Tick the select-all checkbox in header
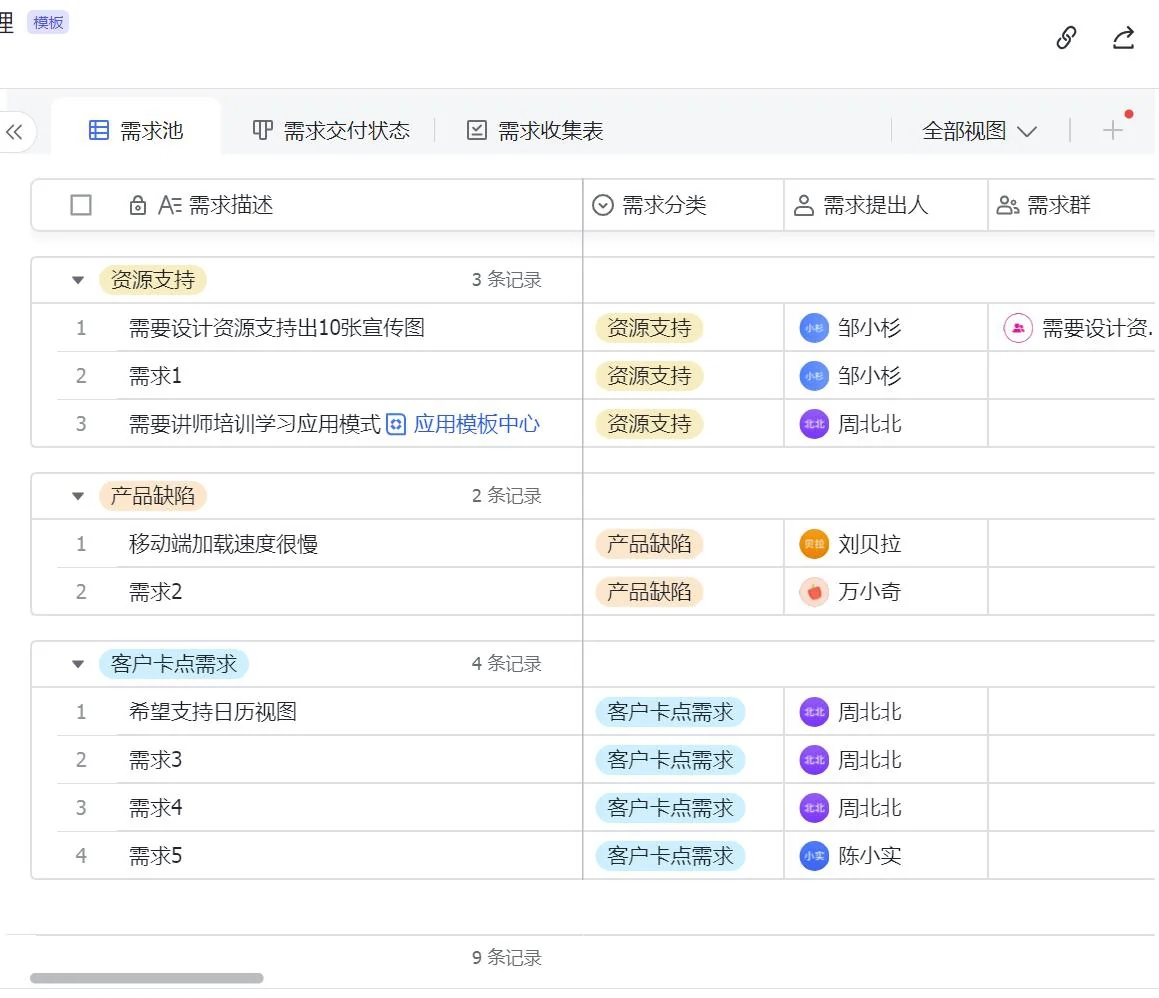 [x=81, y=205]
